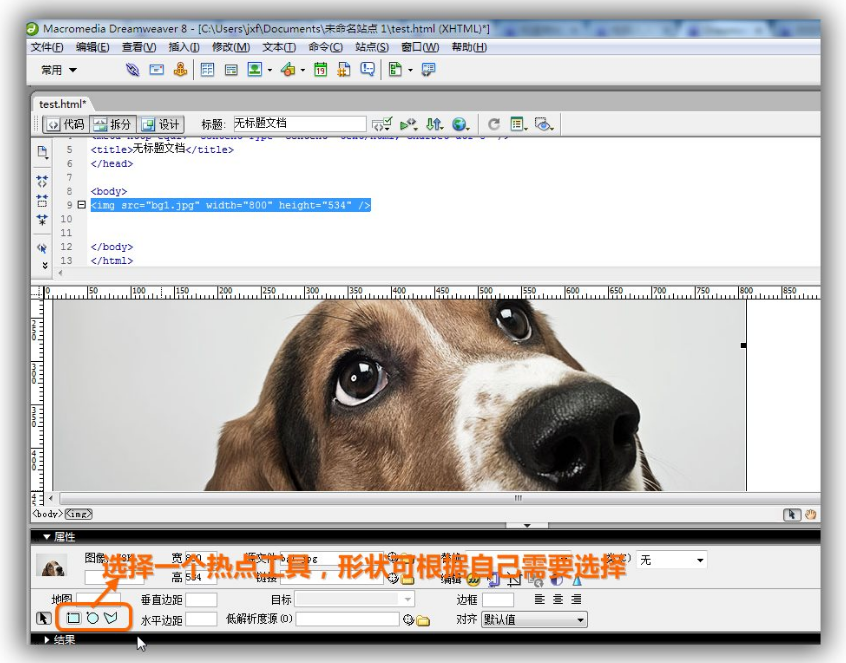Click the Templates insert icon
846x663 pixels.
tap(395, 70)
